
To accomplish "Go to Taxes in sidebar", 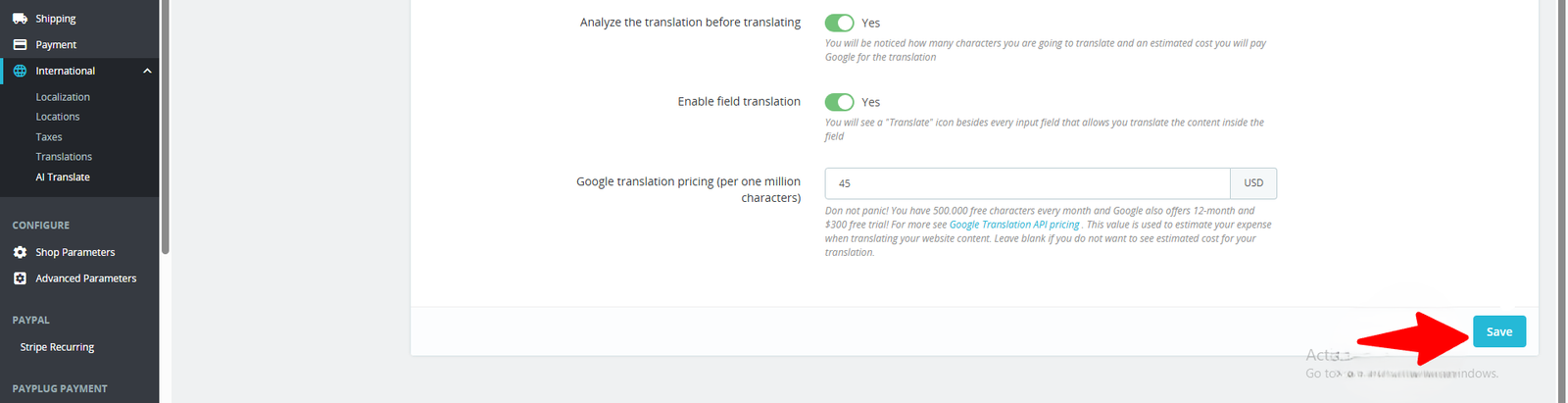I will tap(49, 137).
